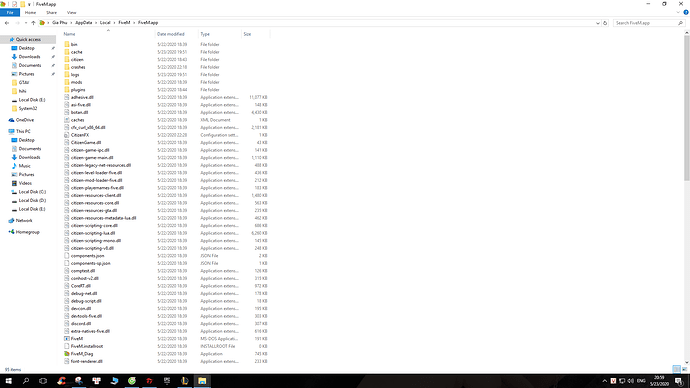
Task: Open the network tray icon
Action: [622, 381]
